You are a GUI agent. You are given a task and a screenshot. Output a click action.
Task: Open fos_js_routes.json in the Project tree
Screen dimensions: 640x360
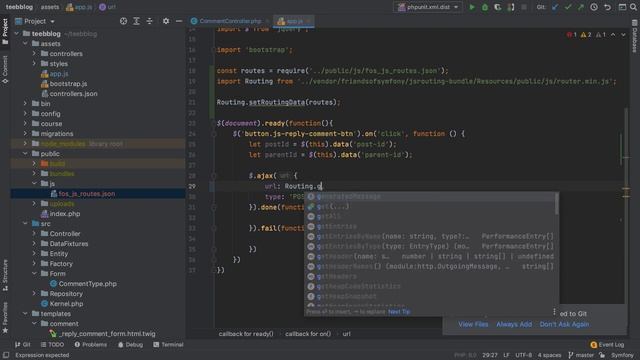[87, 193]
